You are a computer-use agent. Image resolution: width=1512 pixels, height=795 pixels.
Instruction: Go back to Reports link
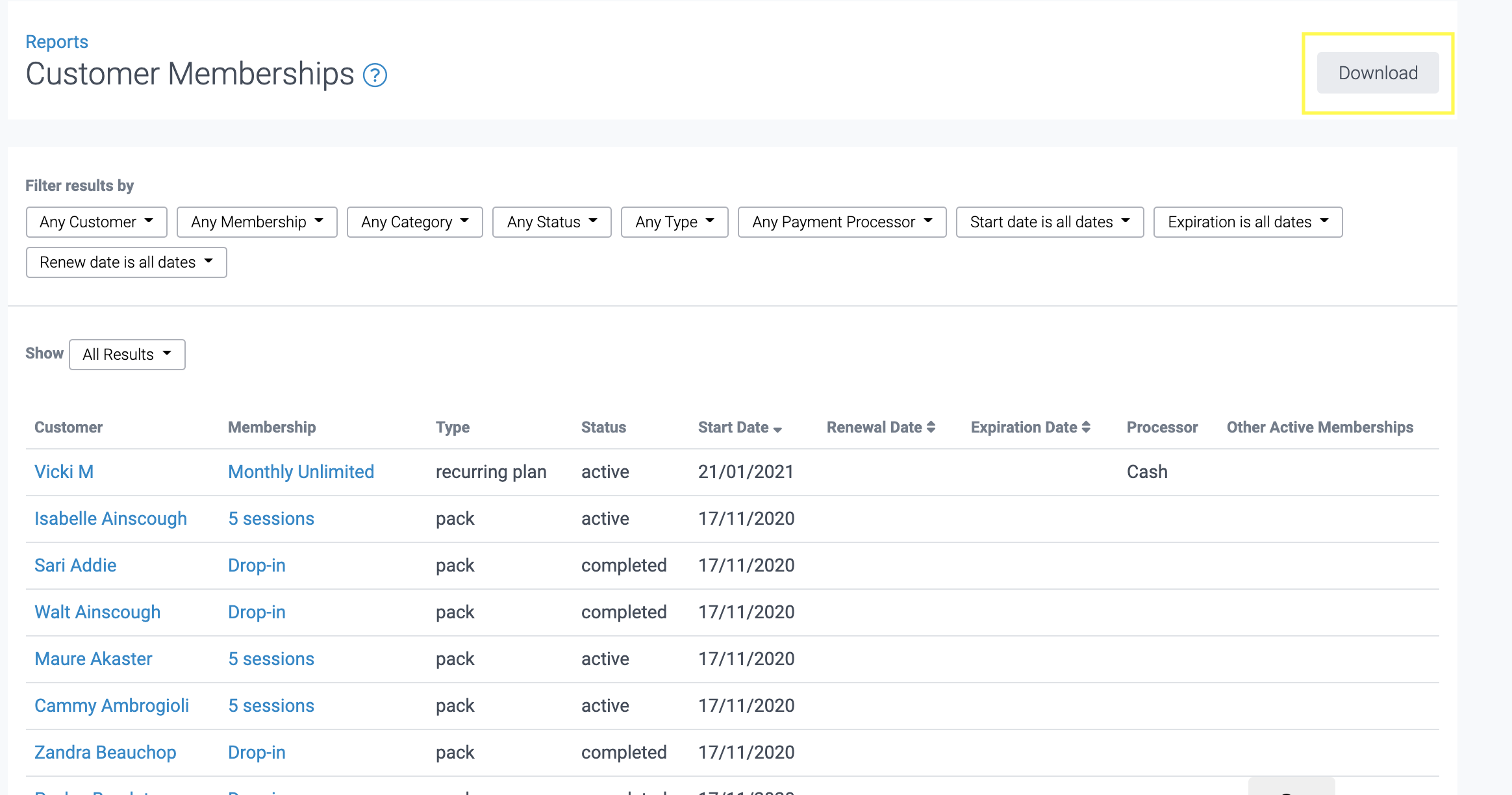[57, 42]
